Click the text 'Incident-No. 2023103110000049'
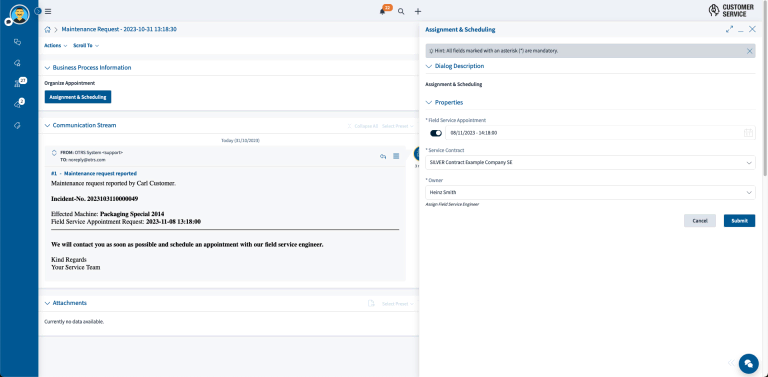 [95, 199]
